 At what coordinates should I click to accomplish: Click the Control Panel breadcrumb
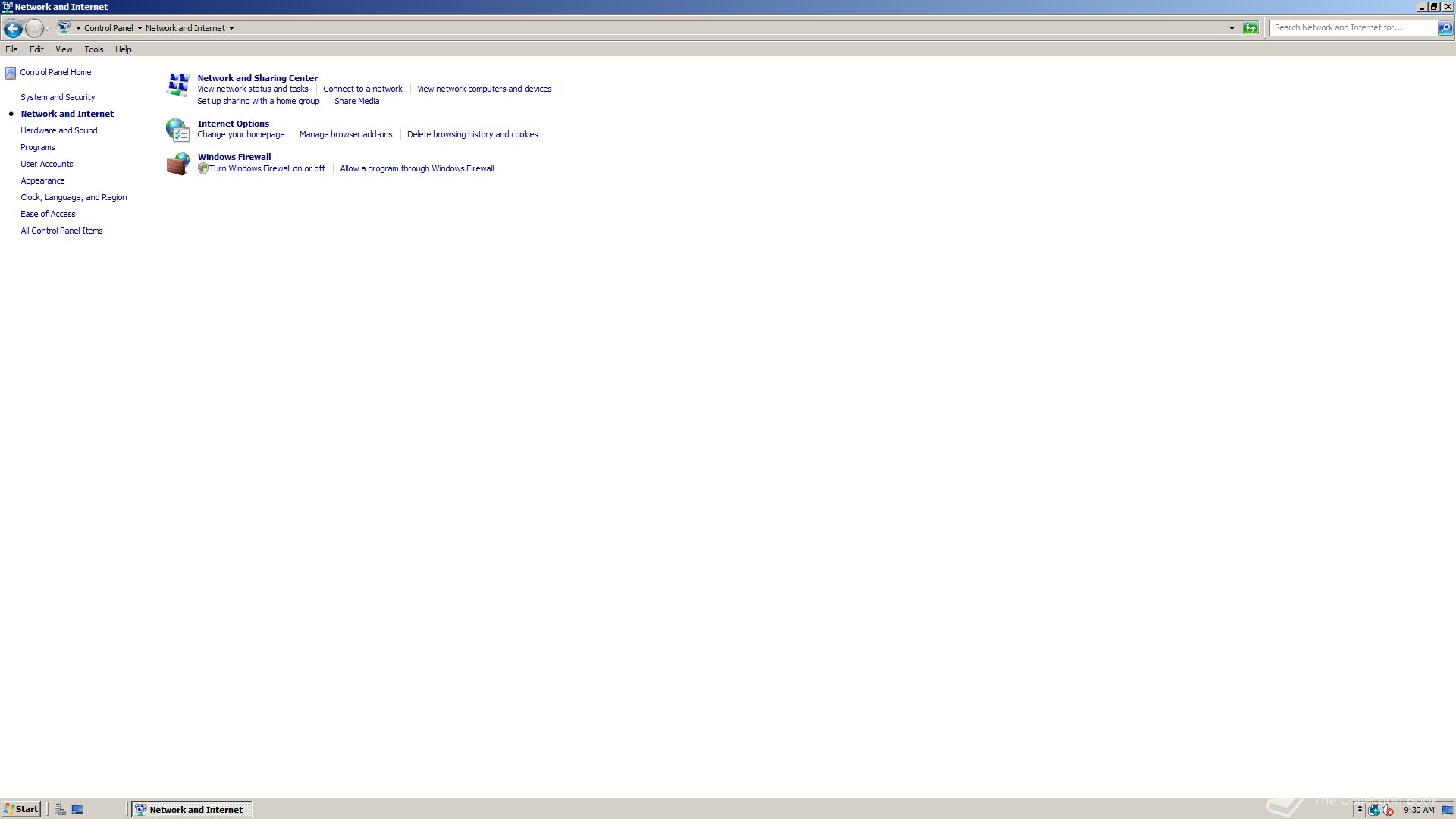point(108,28)
